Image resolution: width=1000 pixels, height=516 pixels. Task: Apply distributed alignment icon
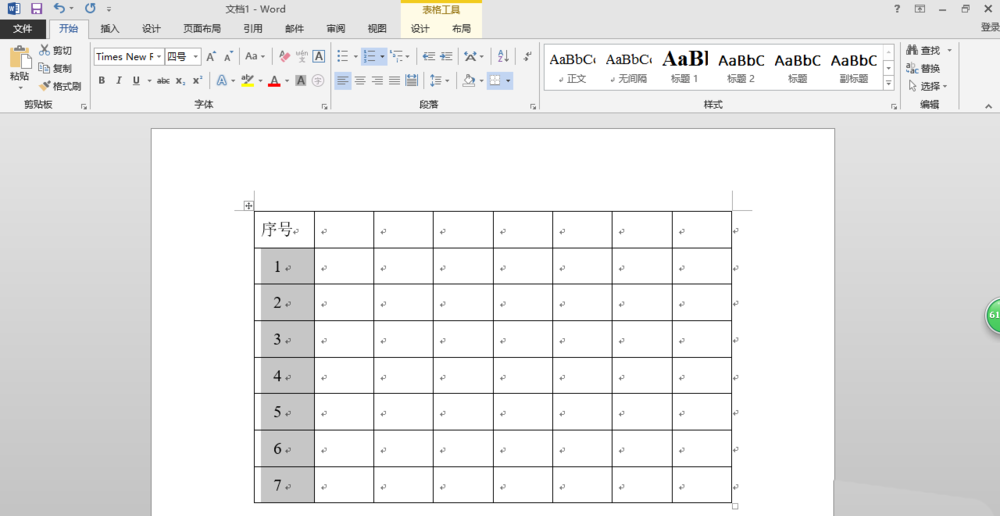(411, 81)
